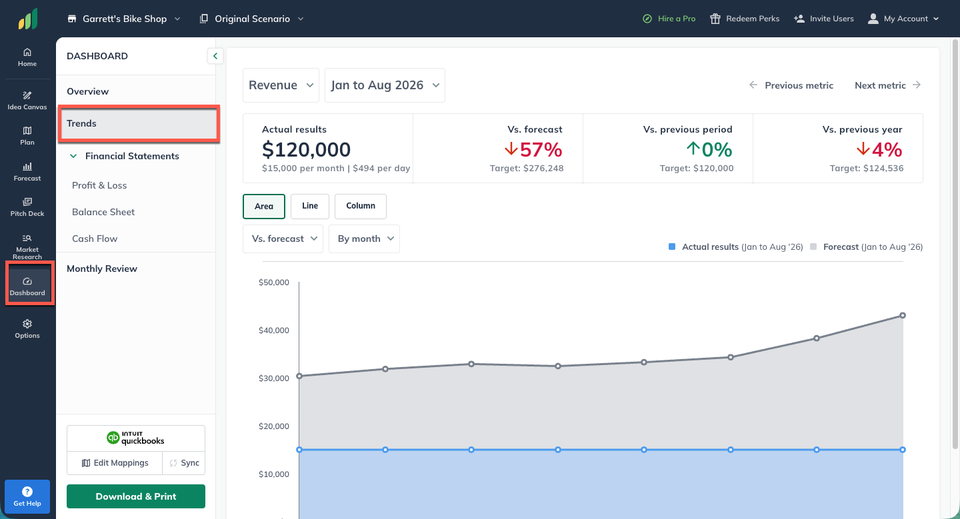Click the Redeem Perks link
Screen dimensions: 960x519
(752, 19)
